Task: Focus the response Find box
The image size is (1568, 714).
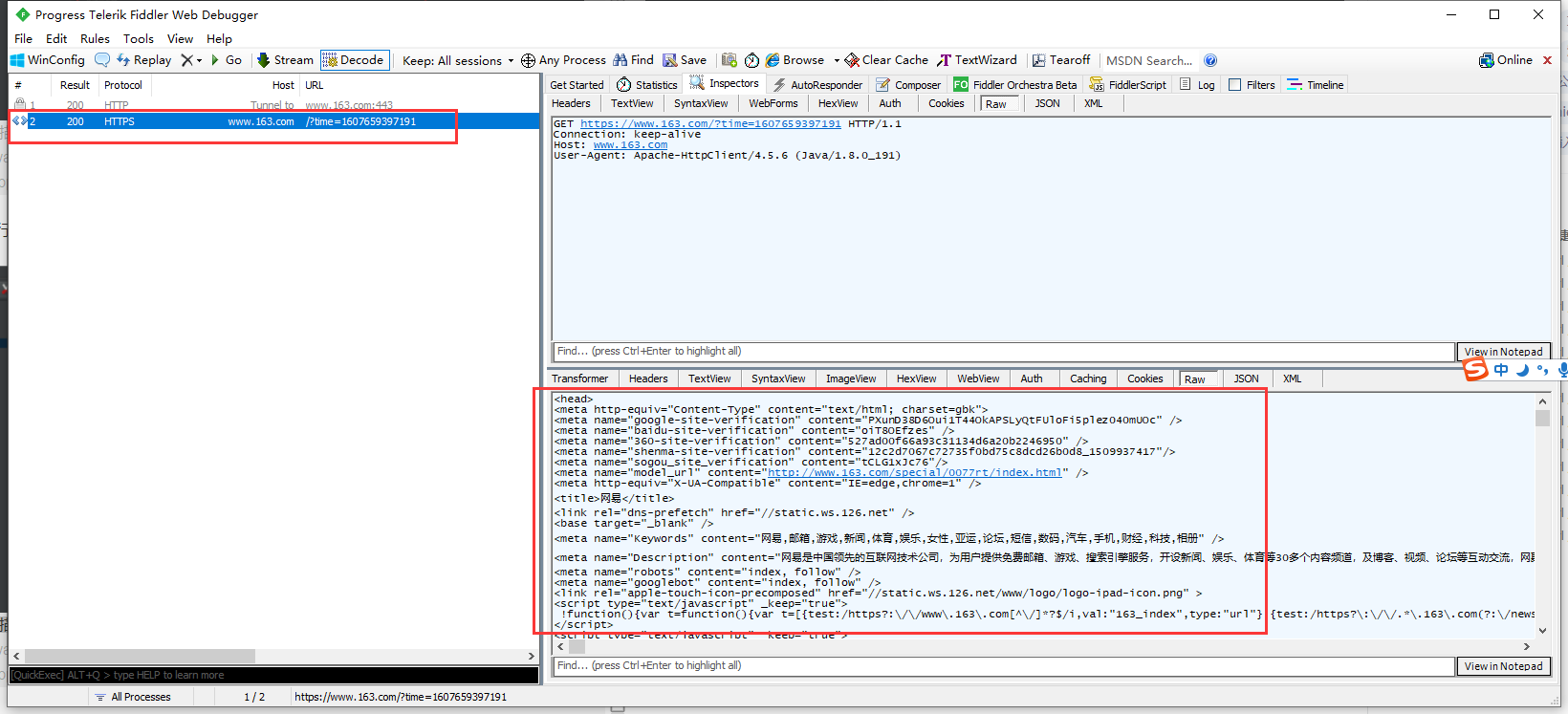Action: (x=1003, y=666)
